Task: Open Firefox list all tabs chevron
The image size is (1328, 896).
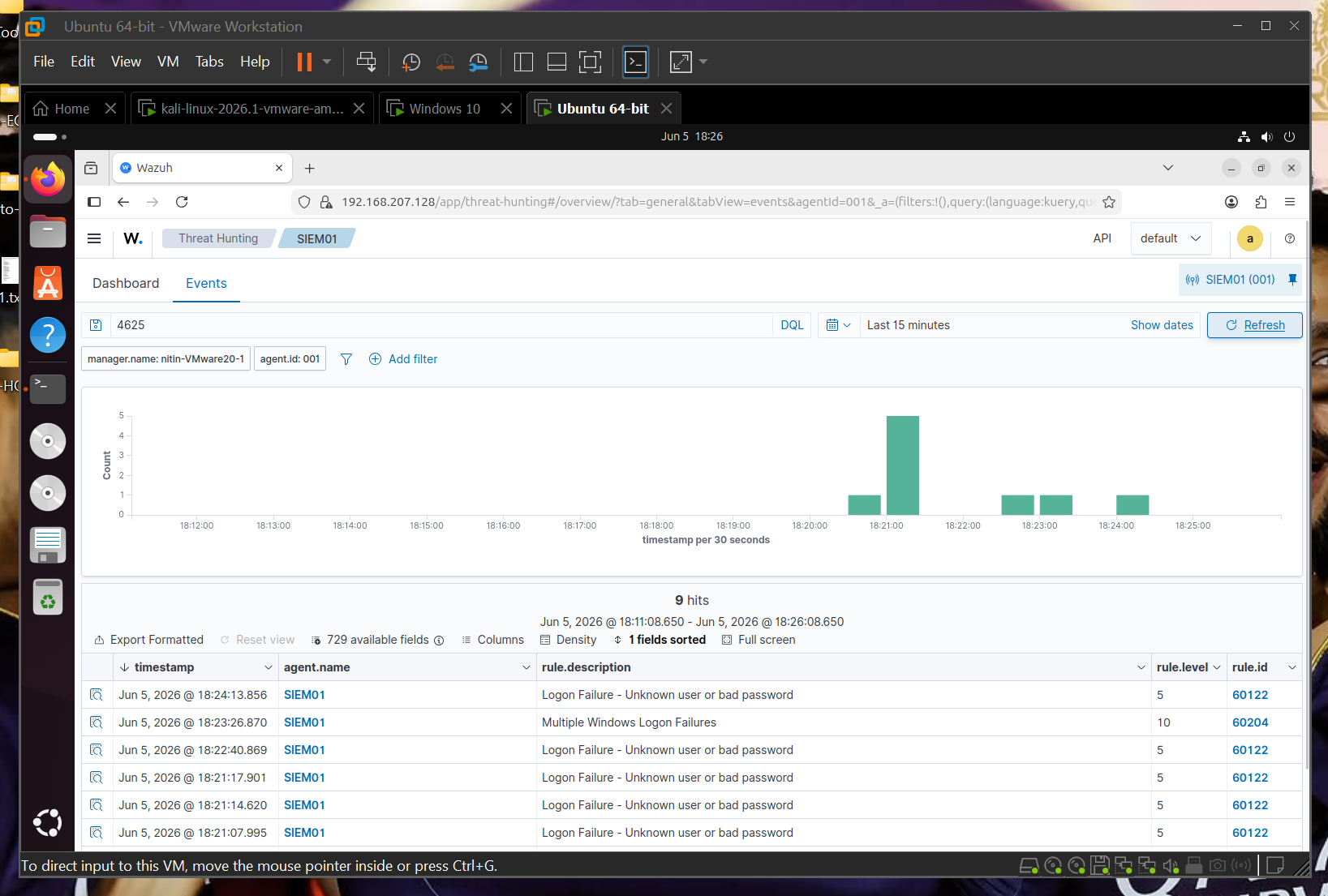Action: (1168, 168)
